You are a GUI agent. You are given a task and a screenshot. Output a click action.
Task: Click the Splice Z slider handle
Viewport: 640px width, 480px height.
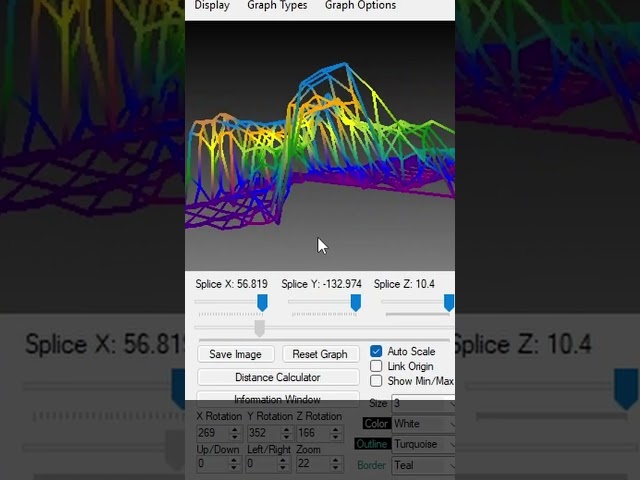[x=449, y=303]
